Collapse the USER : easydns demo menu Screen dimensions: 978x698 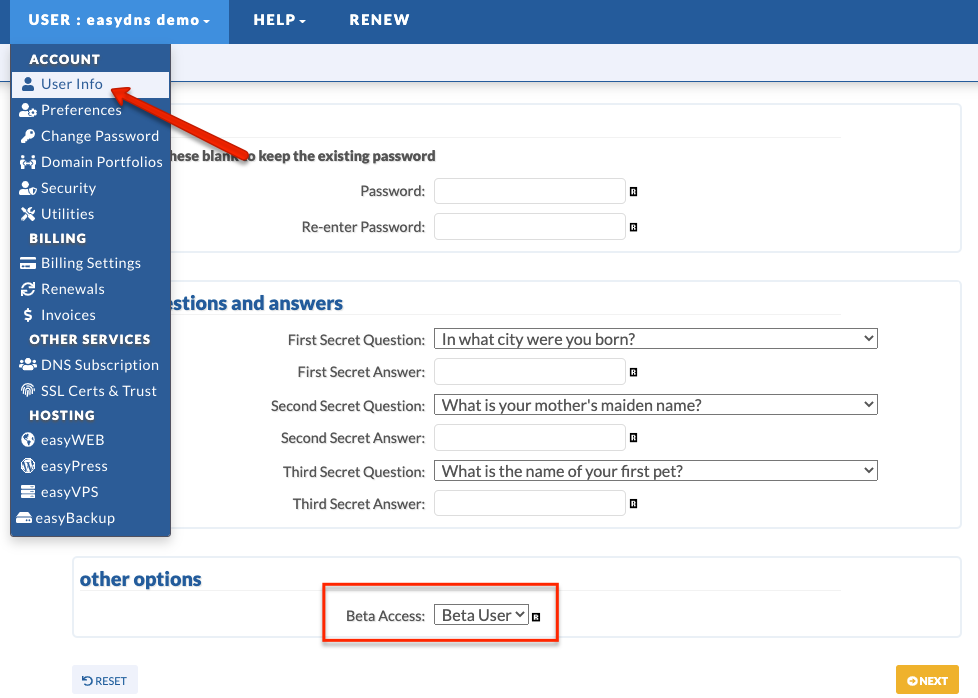tap(119, 20)
